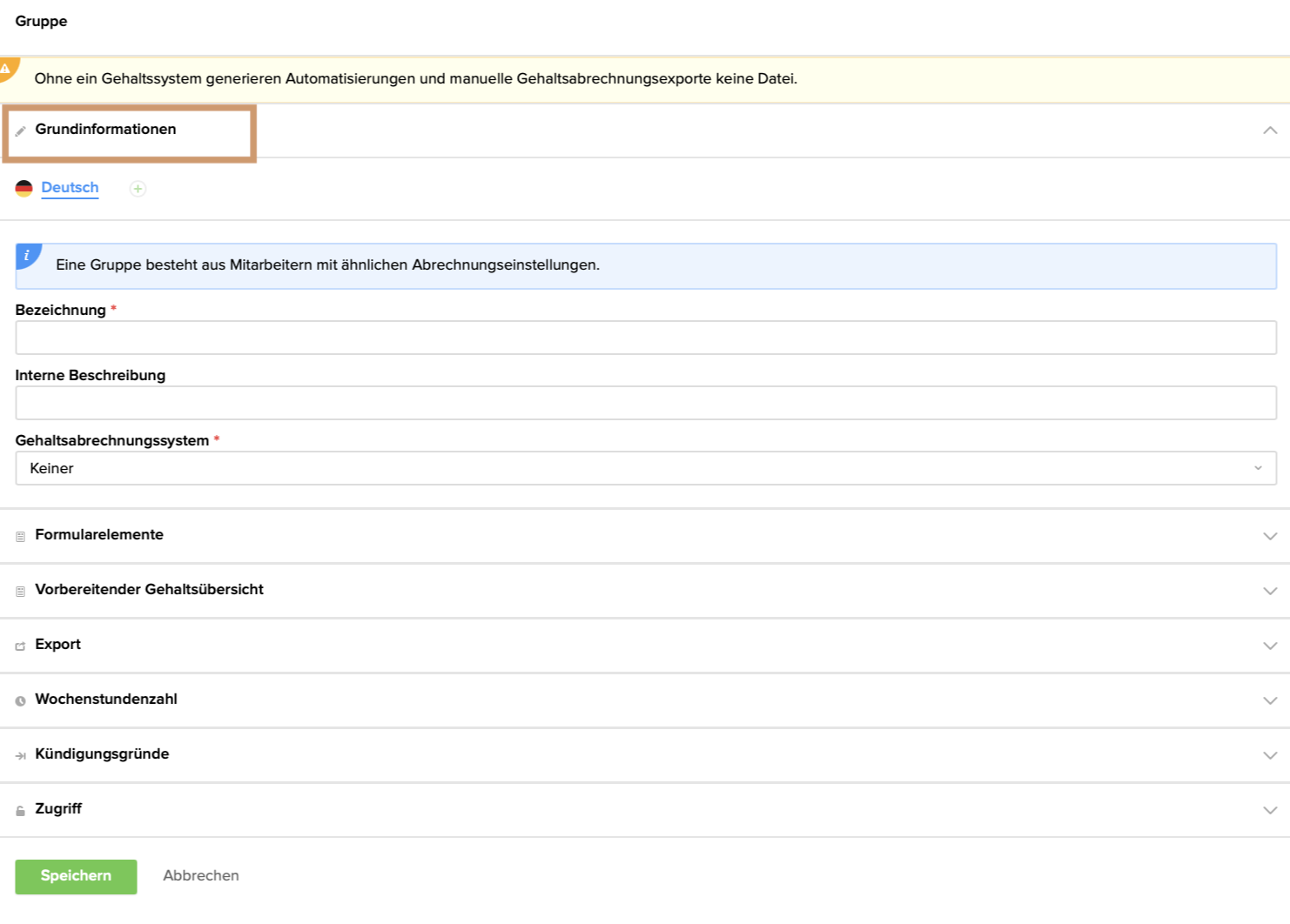Expand the Wochenstundenzahl chevron
The width and height of the screenshot is (1290, 924).
(x=1270, y=700)
